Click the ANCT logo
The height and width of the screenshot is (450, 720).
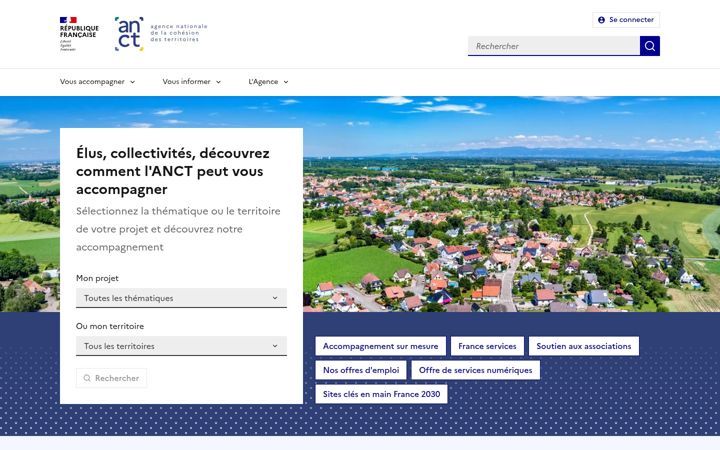tap(129, 34)
